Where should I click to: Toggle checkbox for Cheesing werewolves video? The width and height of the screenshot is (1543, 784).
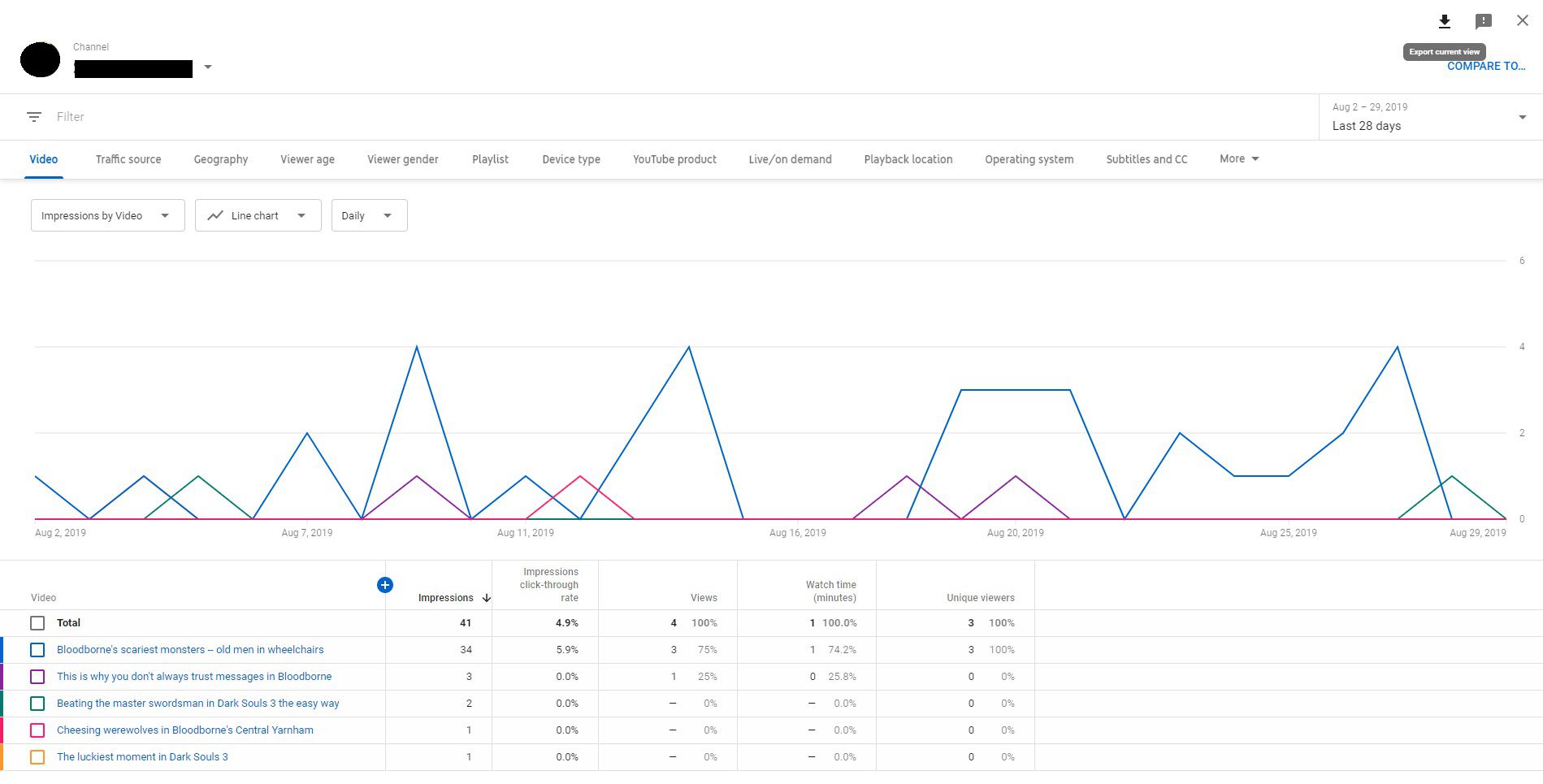tap(37, 730)
